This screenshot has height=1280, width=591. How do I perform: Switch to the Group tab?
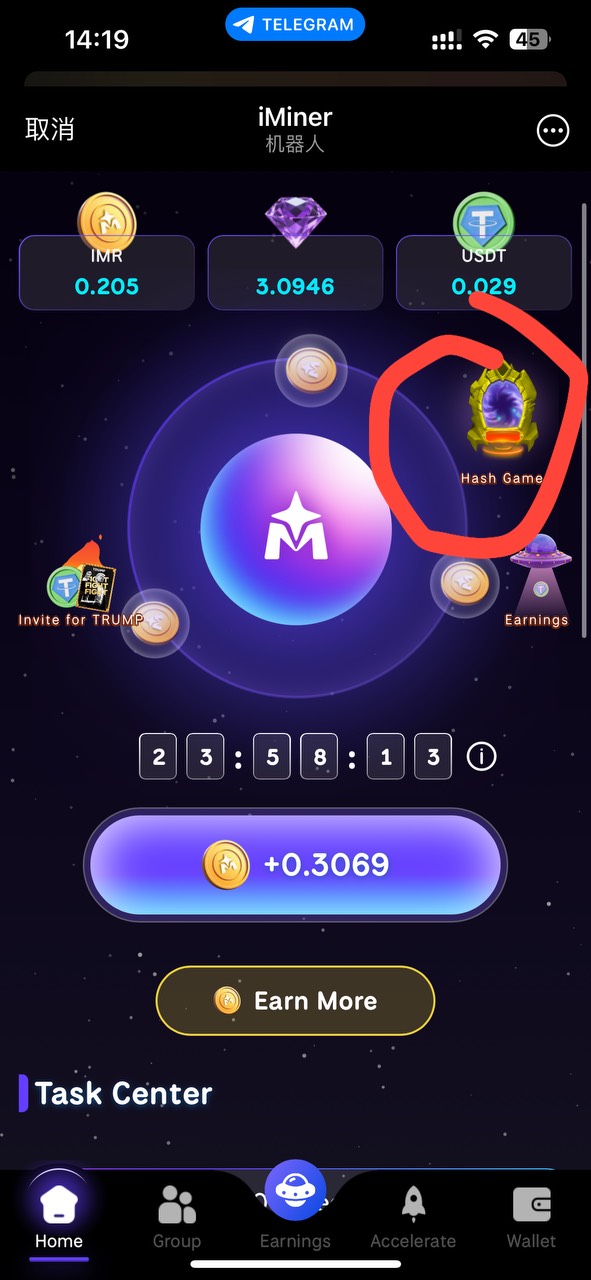pyautogui.click(x=177, y=1218)
